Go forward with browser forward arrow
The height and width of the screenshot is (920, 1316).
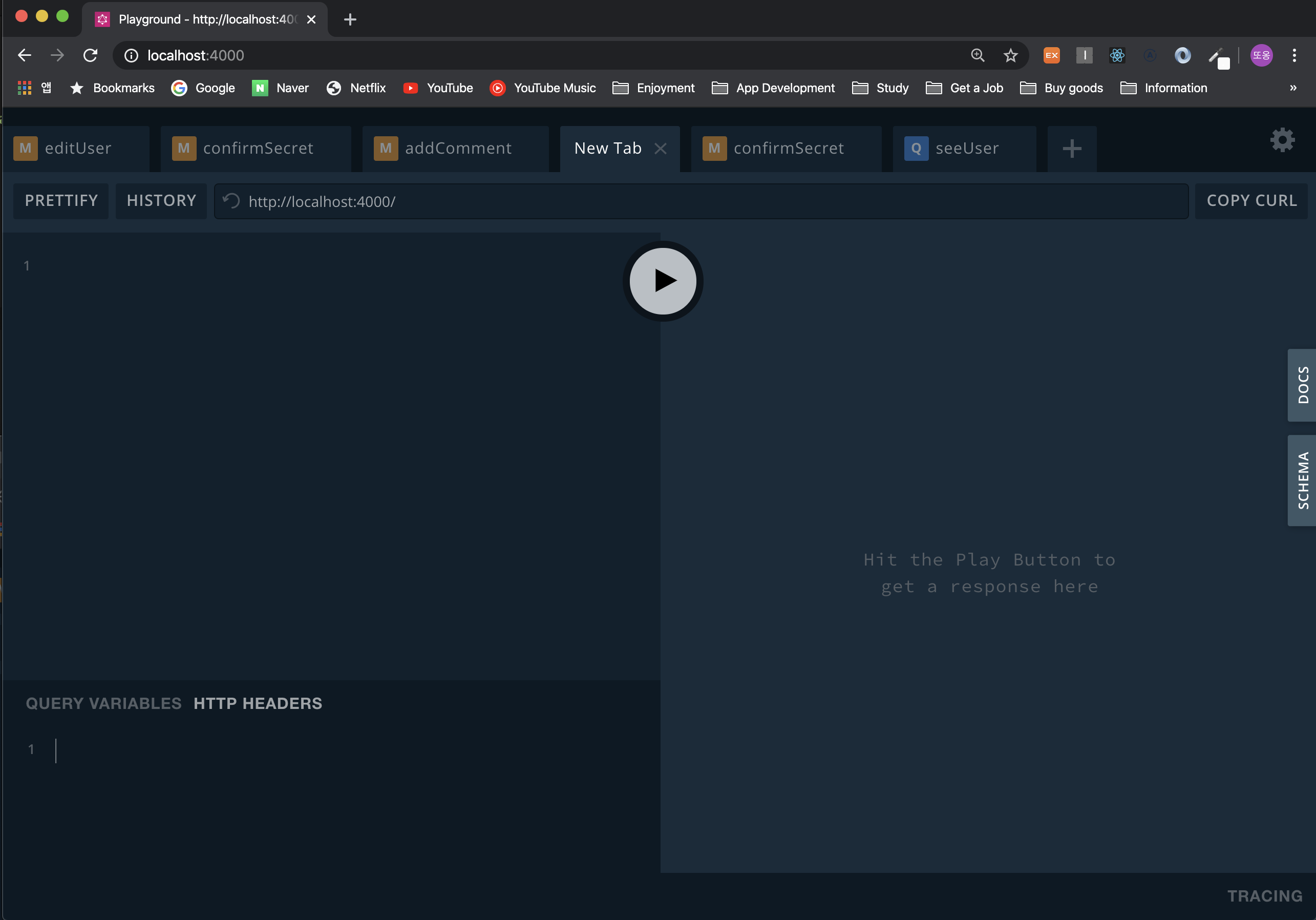[57, 55]
